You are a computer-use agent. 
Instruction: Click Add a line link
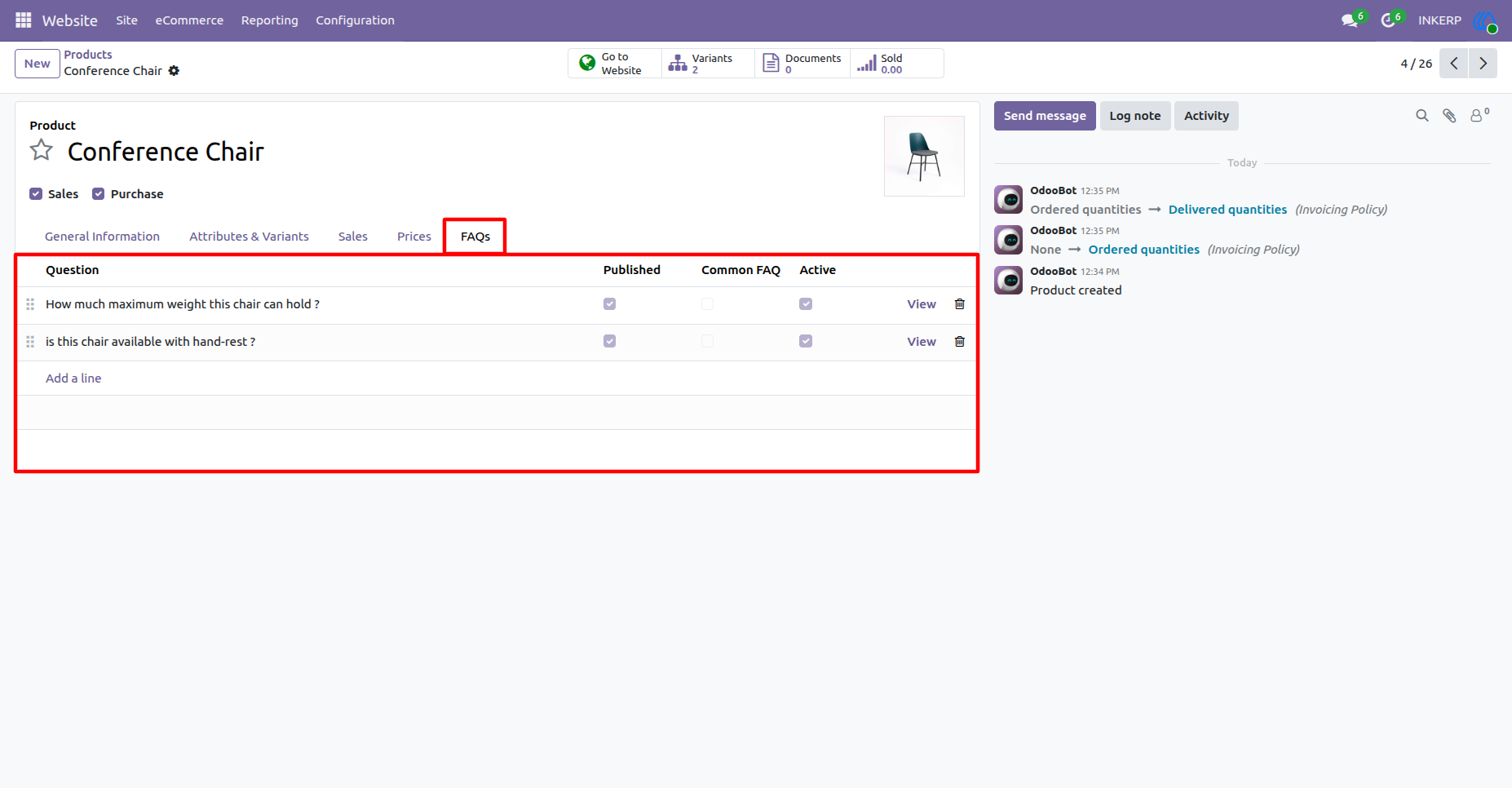pos(73,379)
